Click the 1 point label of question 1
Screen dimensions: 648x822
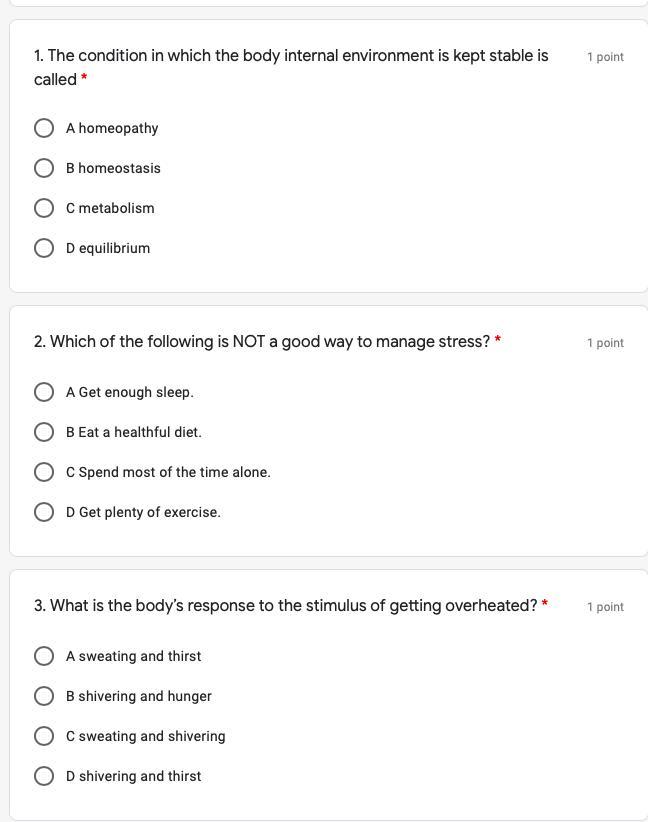pos(606,57)
